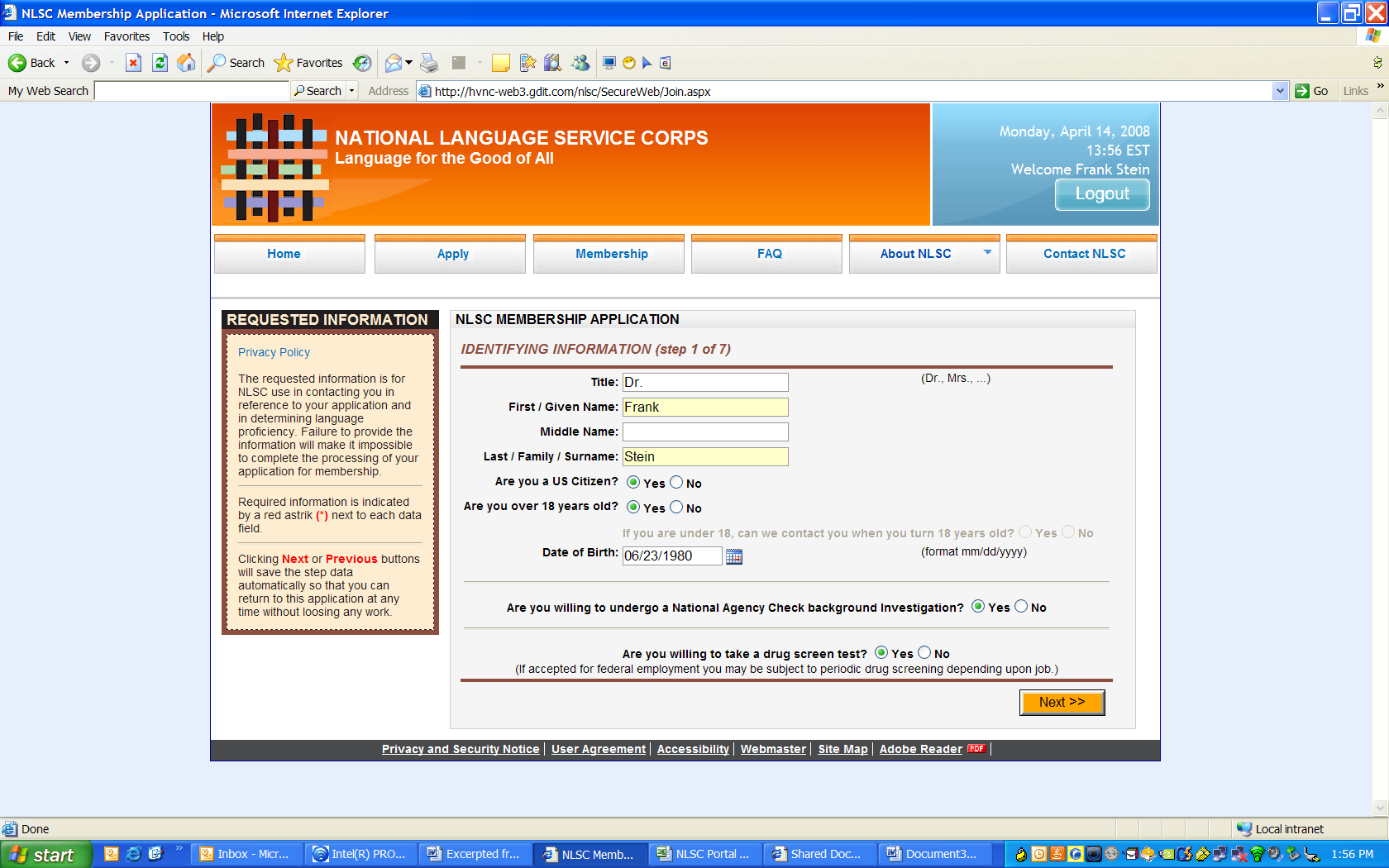Select No for over 18 years old
This screenshot has height=868, width=1389.
pos(676,507)
